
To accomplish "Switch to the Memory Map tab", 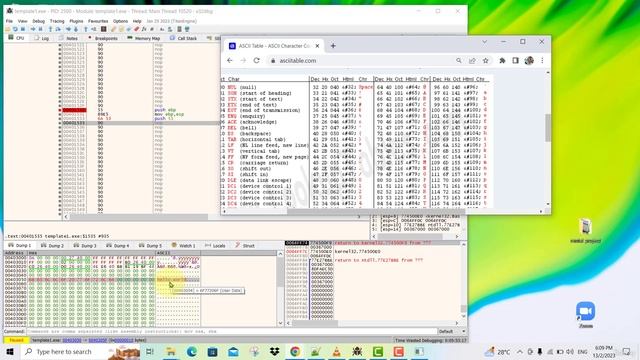I will tap(144, 38).
